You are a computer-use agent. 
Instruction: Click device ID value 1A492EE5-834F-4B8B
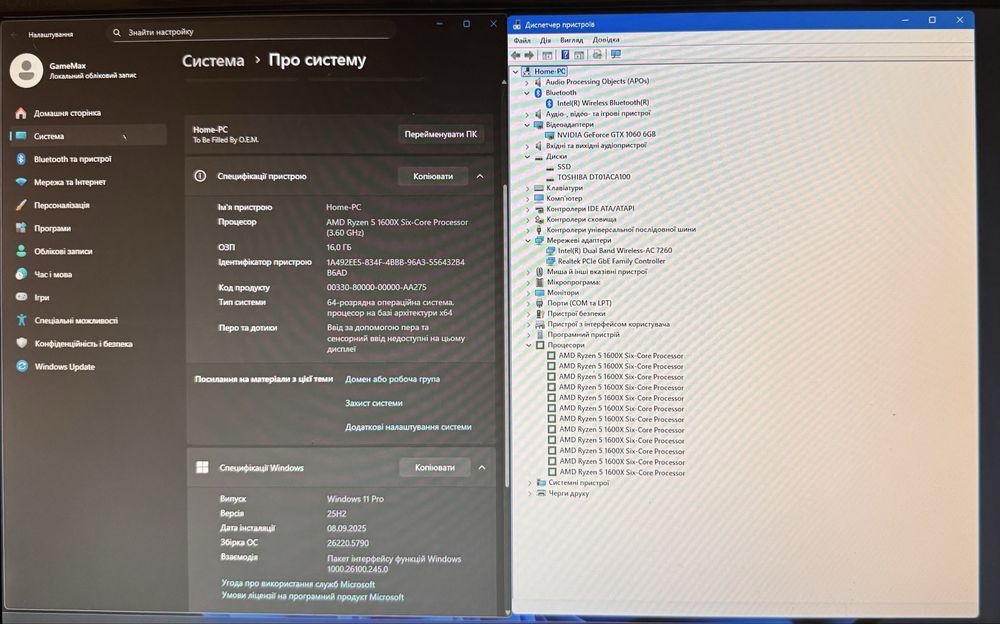[395, 267]
